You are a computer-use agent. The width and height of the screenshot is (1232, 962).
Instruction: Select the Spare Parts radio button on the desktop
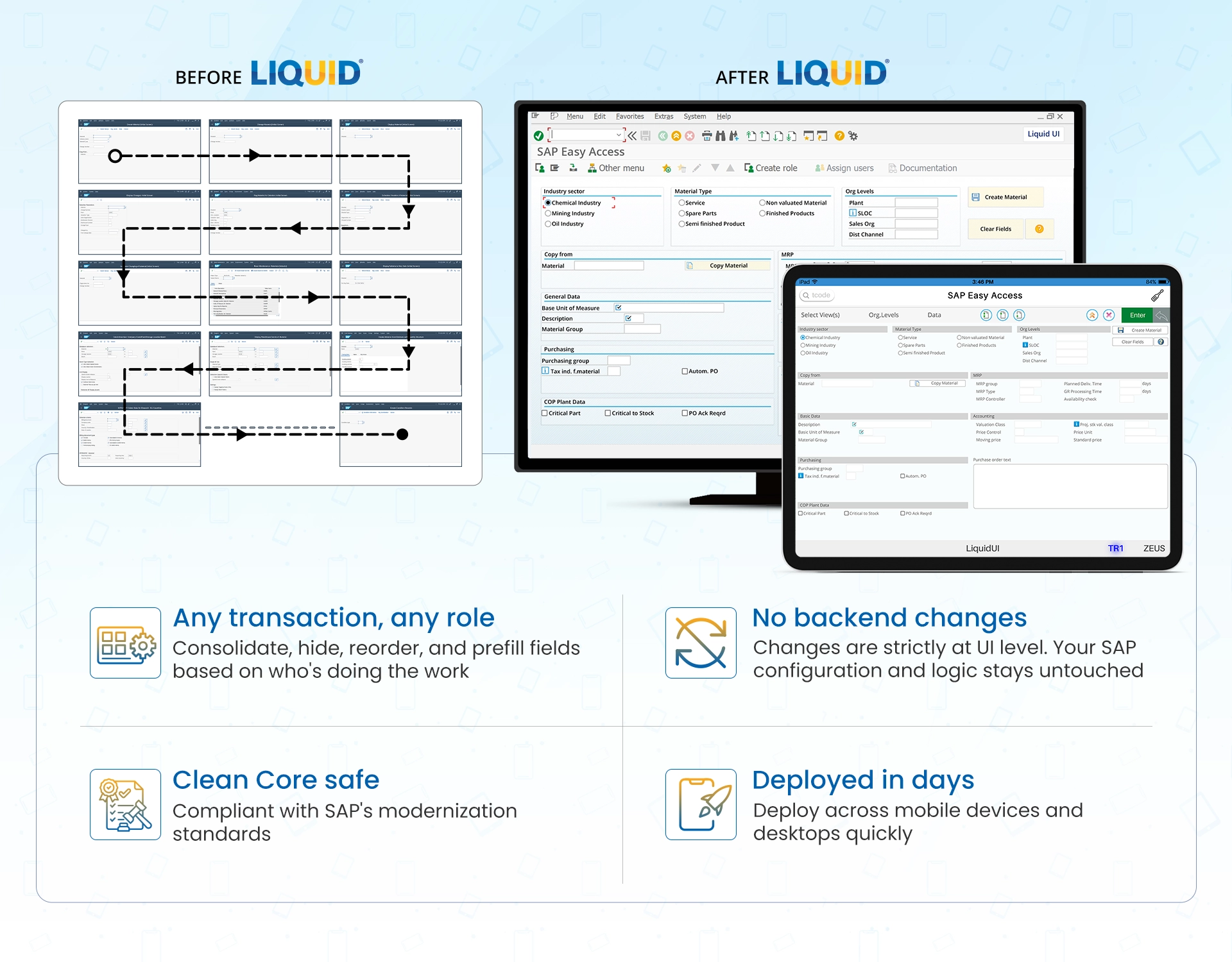point(681,214)
